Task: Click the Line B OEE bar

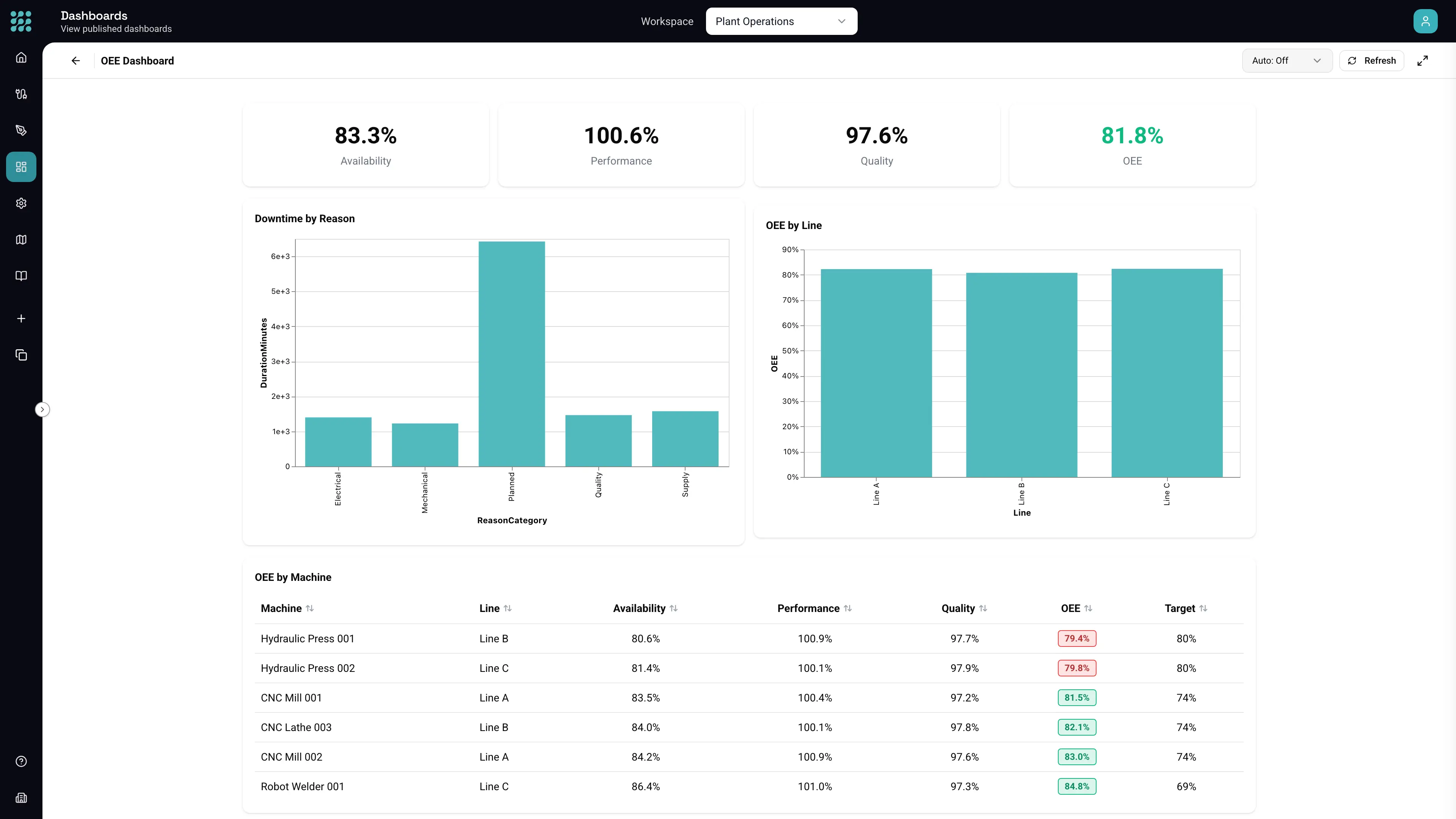Action: 1021,375
